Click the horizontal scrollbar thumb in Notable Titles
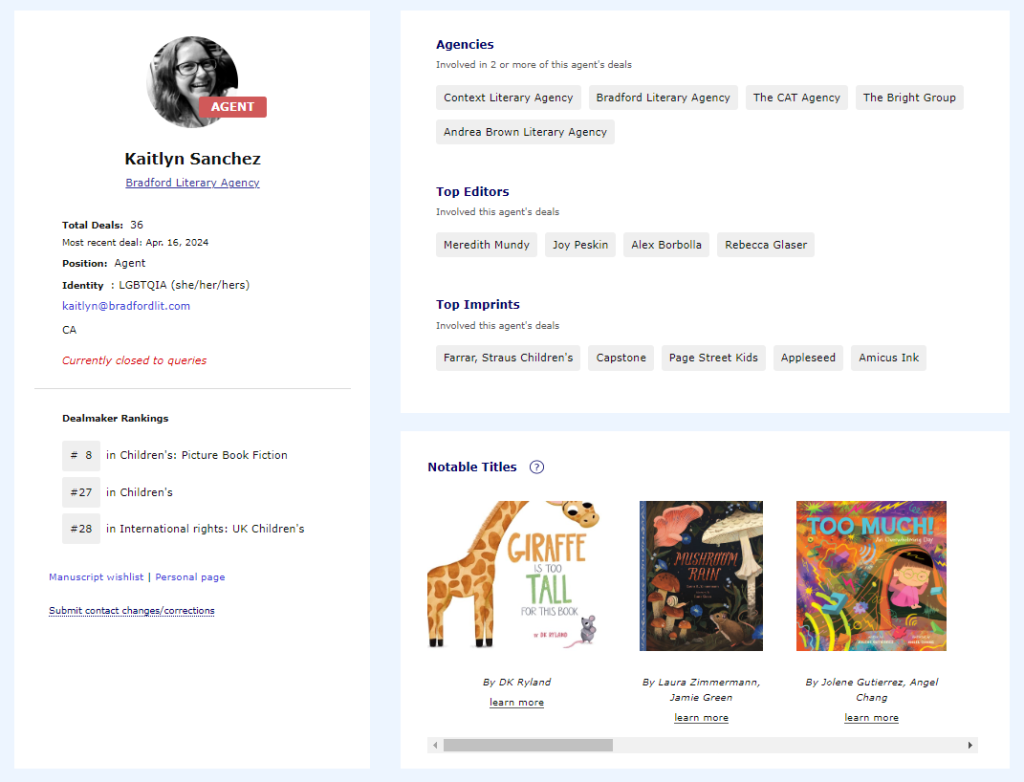 [527, 745]
